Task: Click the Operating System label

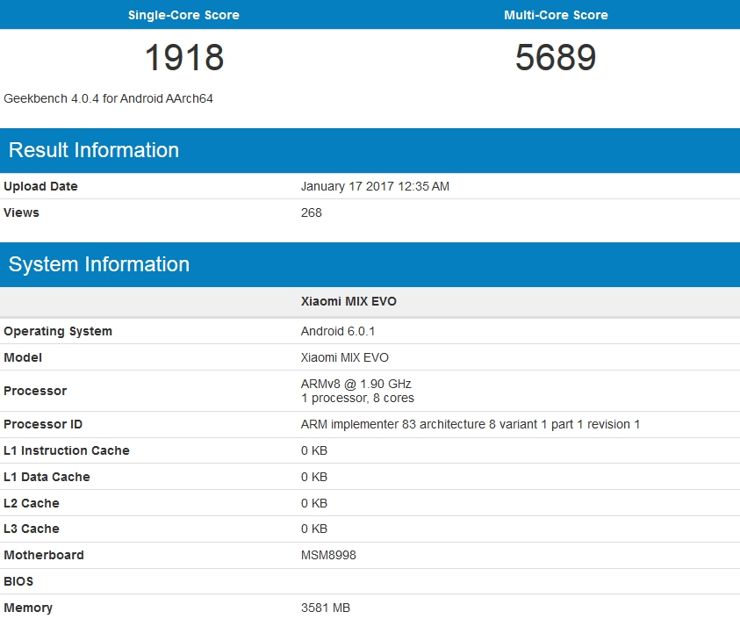Action: (58, 331)
